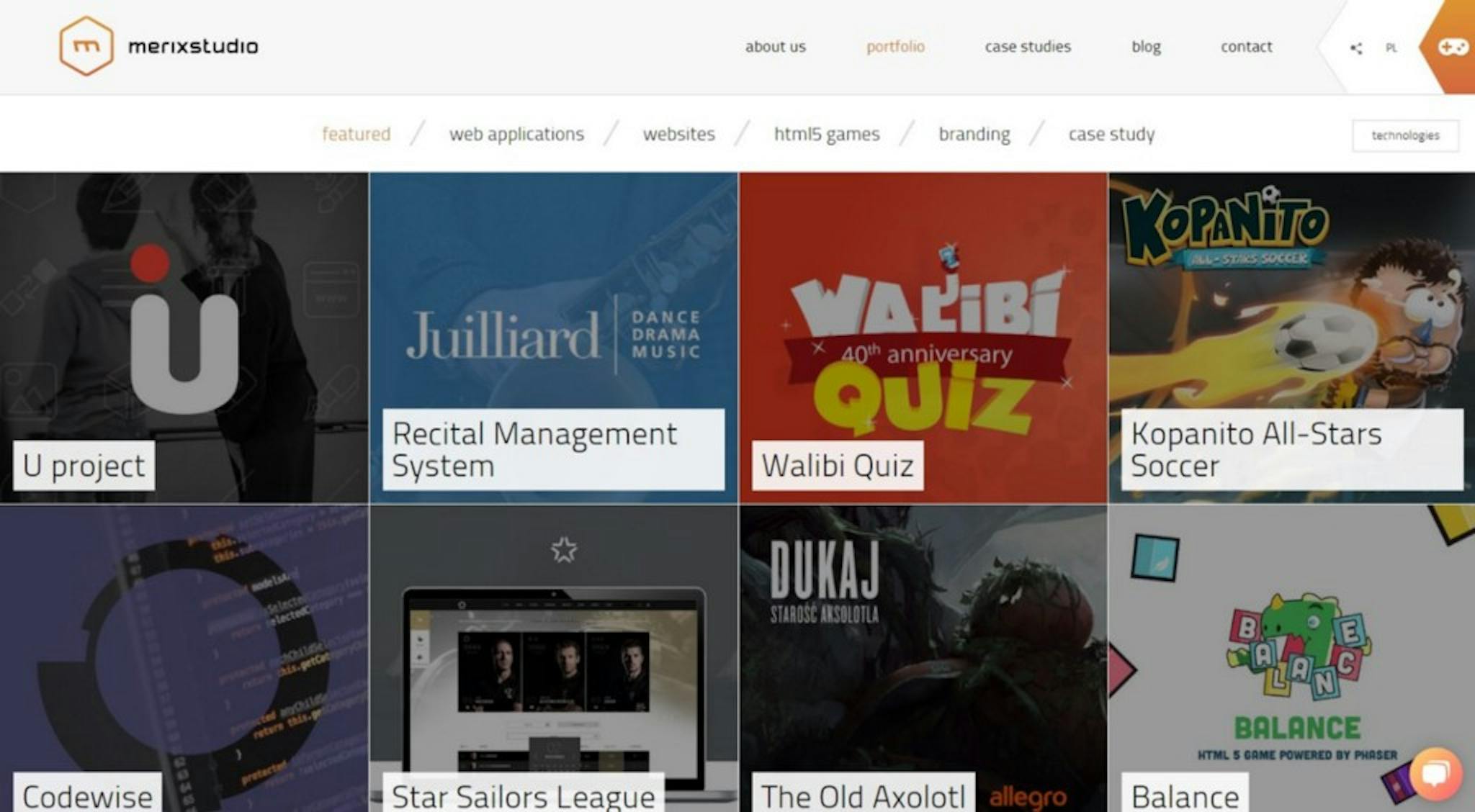1475x812 pixels.
Task: Click the orange gamepad icon
Action: pos(1453,48)
